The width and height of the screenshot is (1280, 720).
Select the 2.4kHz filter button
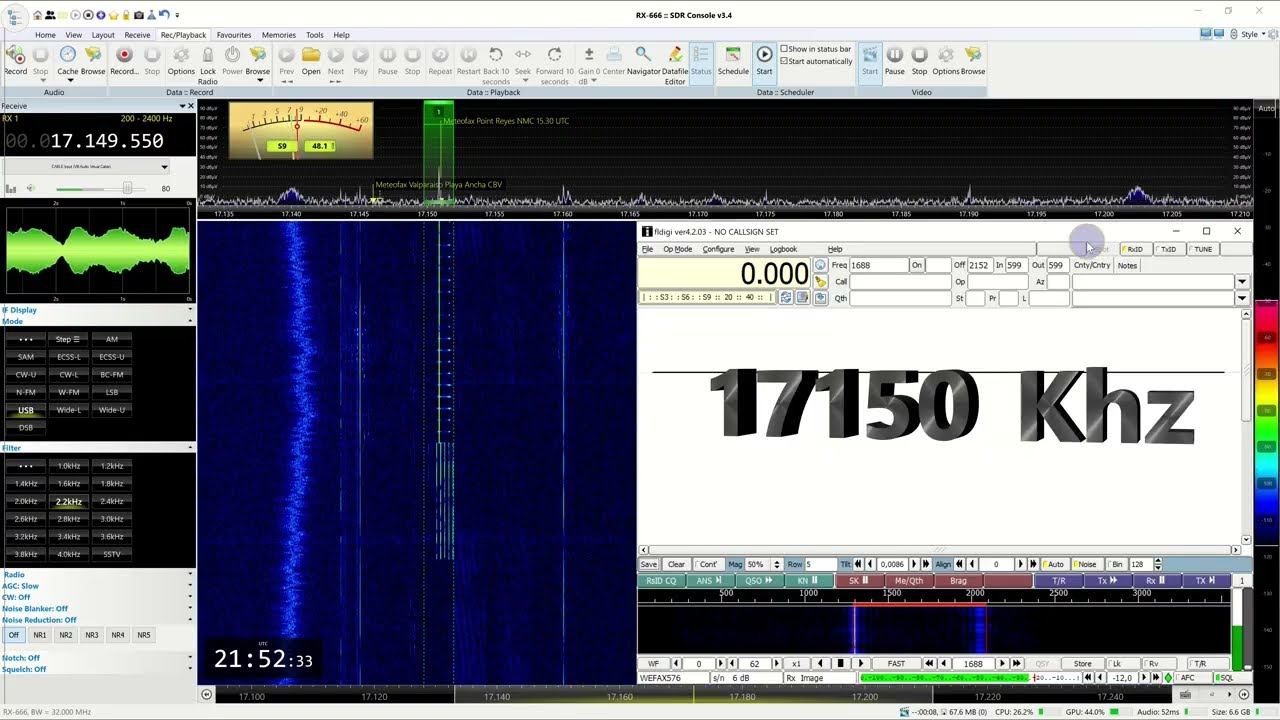112,501
